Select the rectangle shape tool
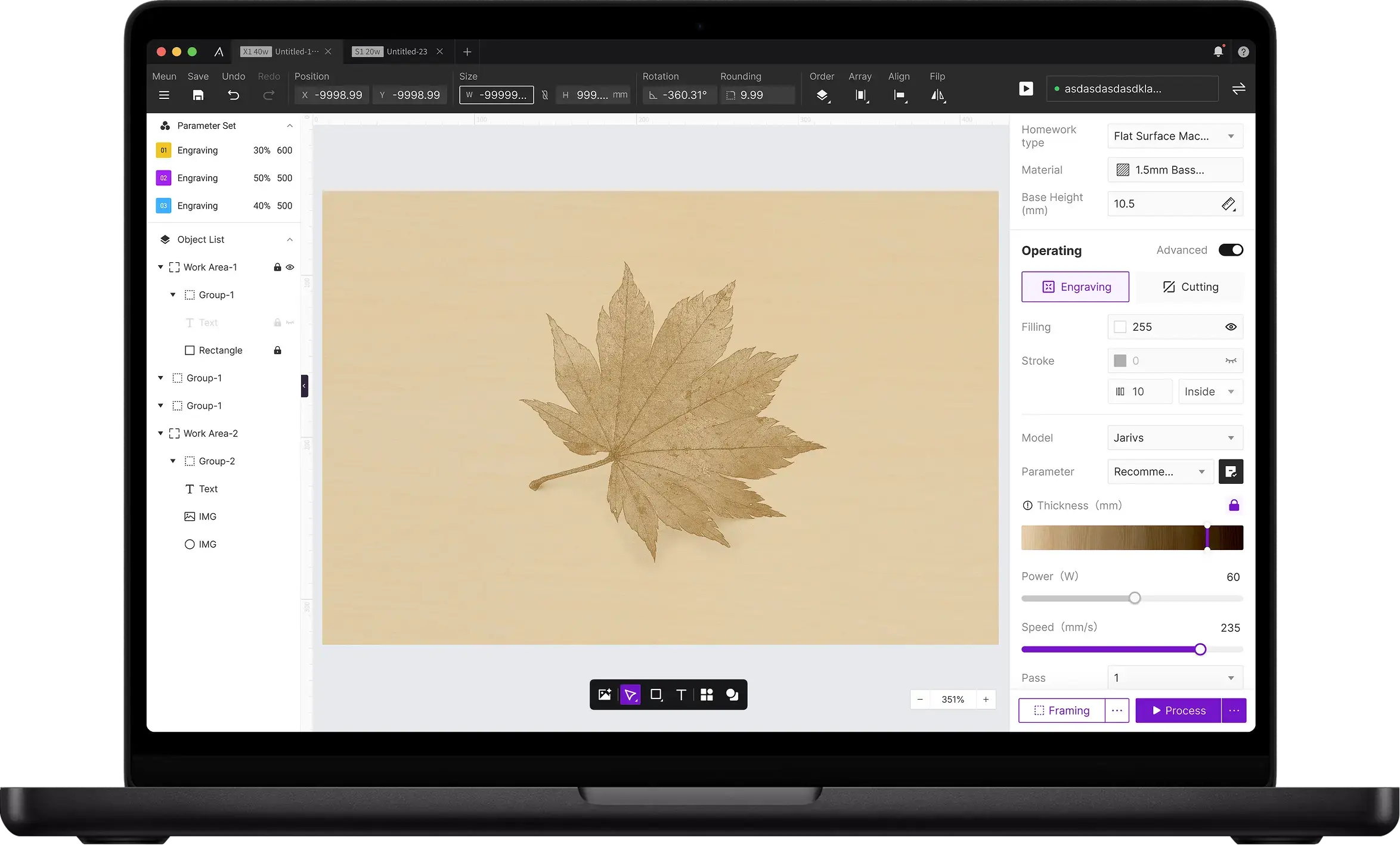The width and height of the screenshot is (1400, 845). click(x=656, y=694)
